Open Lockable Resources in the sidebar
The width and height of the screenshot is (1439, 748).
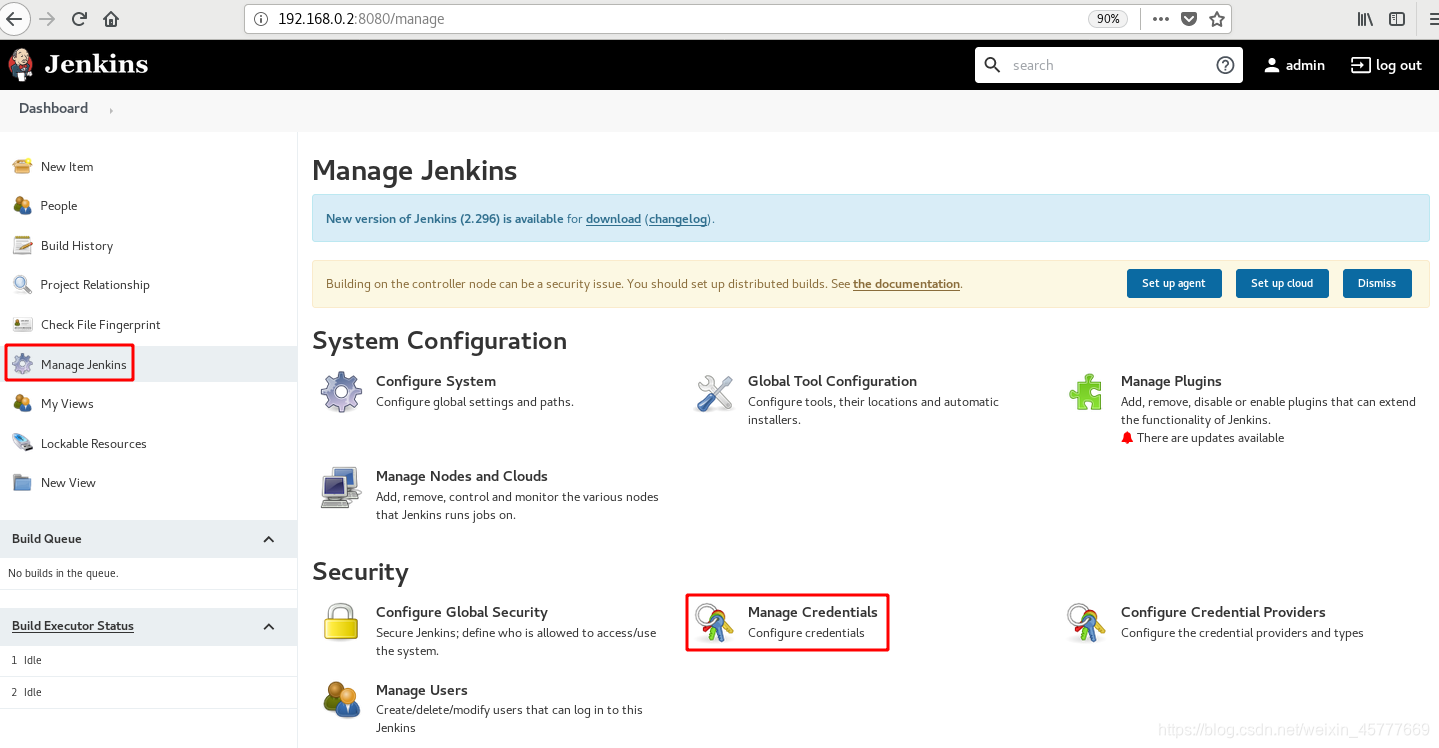coord(94,444)
